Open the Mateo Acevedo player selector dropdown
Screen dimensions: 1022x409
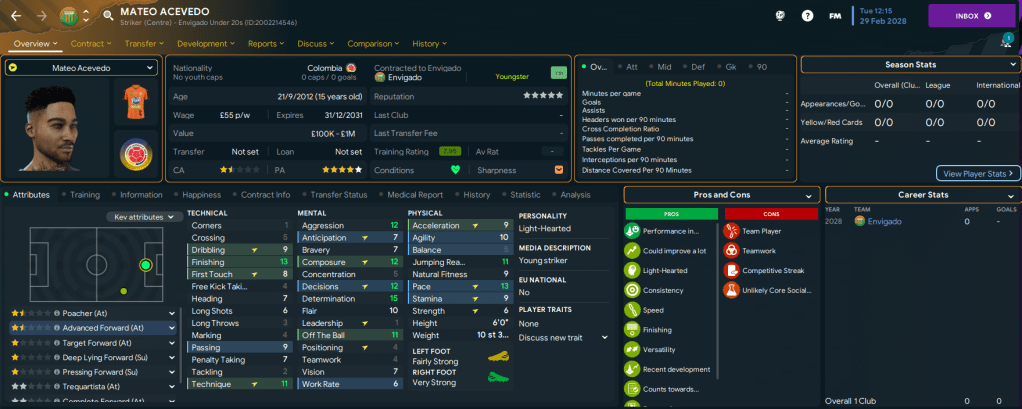[x=81, y=67]
